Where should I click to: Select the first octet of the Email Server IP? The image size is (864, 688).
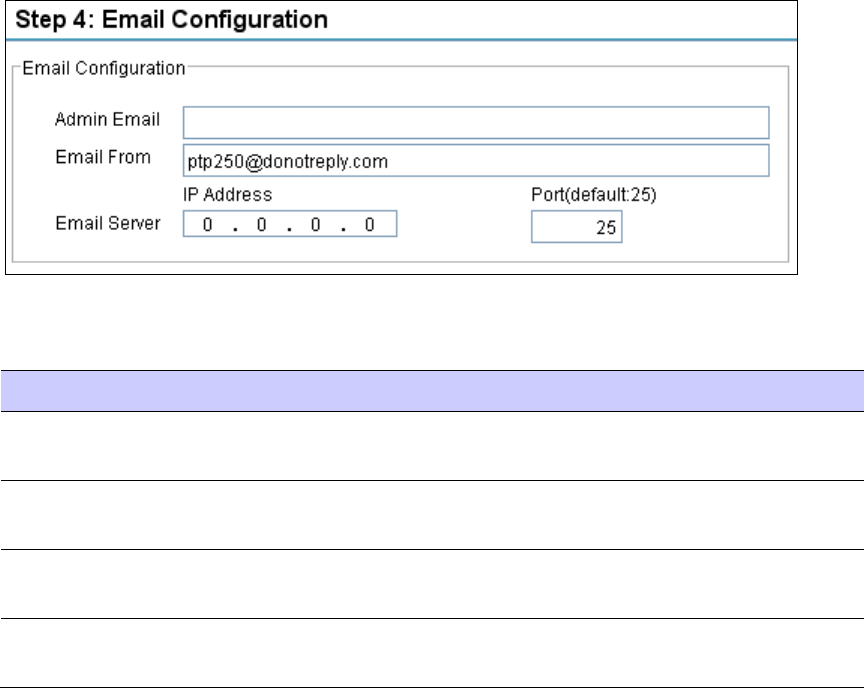click(208, 224)
